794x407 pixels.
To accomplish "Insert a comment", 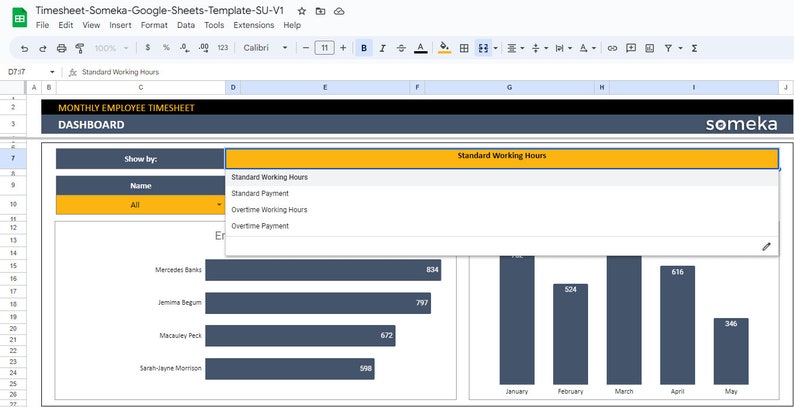I will point(631,48).
